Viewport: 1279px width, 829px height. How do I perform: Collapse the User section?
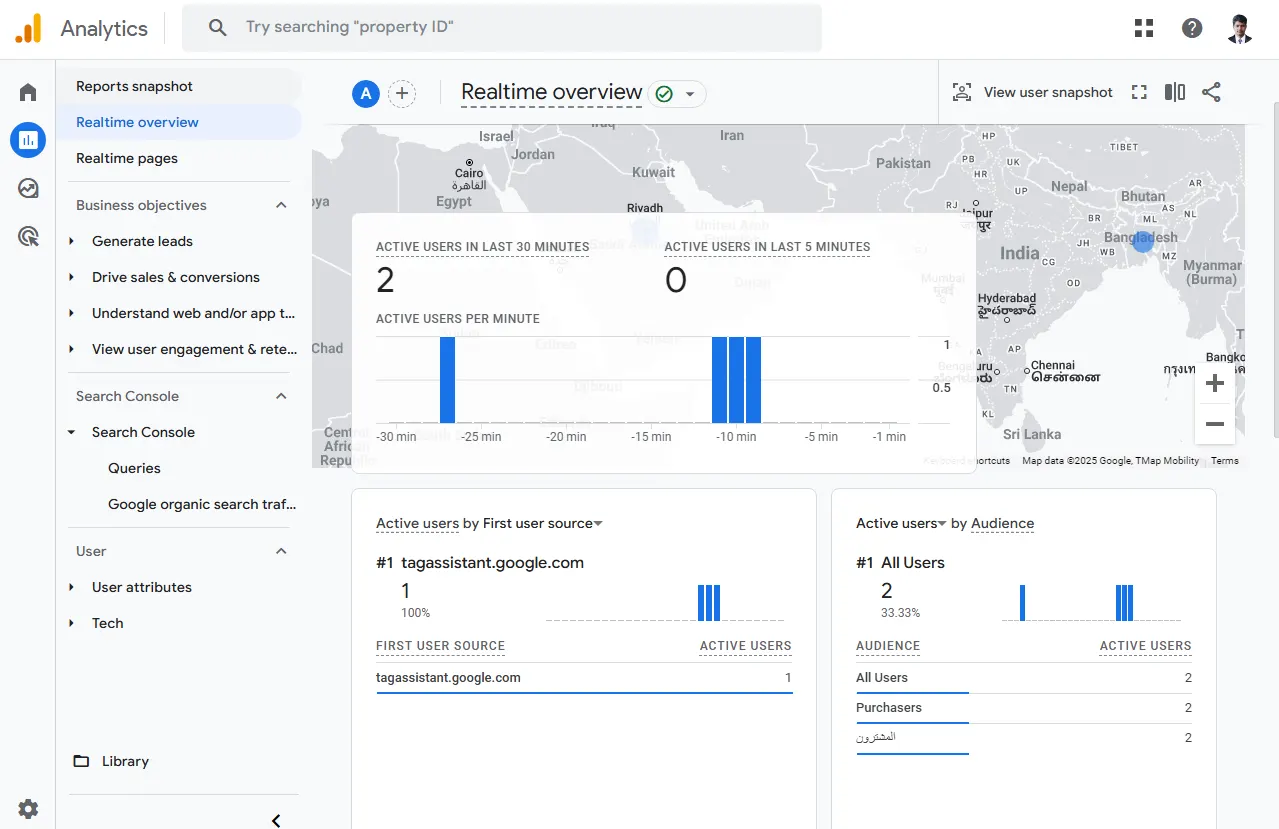point(281,551)
